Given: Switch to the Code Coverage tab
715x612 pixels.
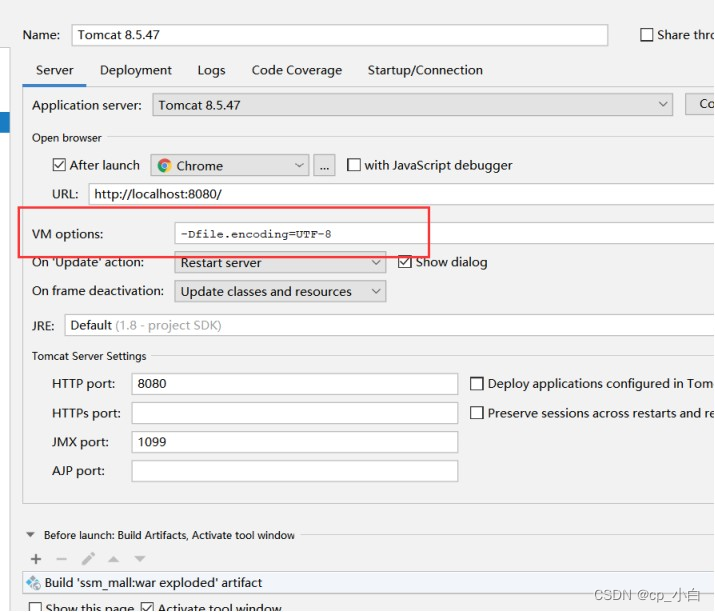Looking at the screenshot, I should 297,70.
